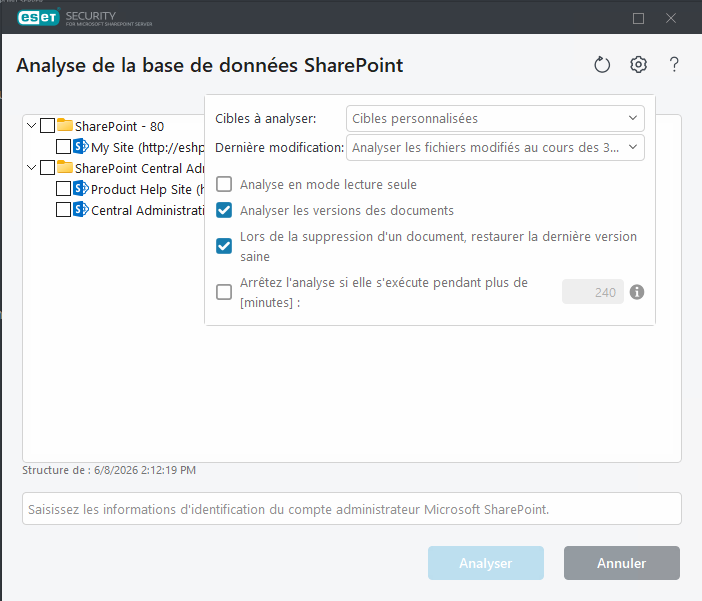Uncheck Analyser les versions des documents
This screenshot has height=601, width=702.
[224, 210]
